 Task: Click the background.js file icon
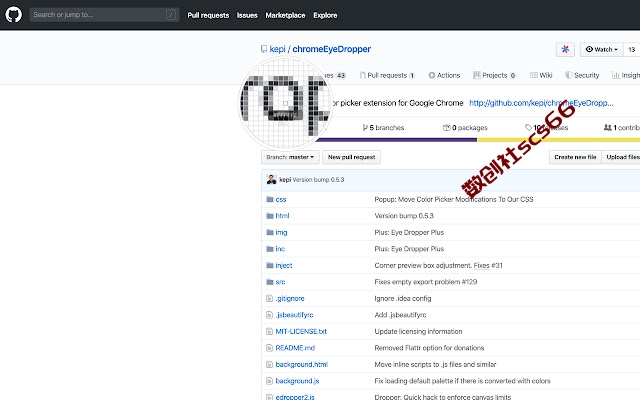[269, 381]
